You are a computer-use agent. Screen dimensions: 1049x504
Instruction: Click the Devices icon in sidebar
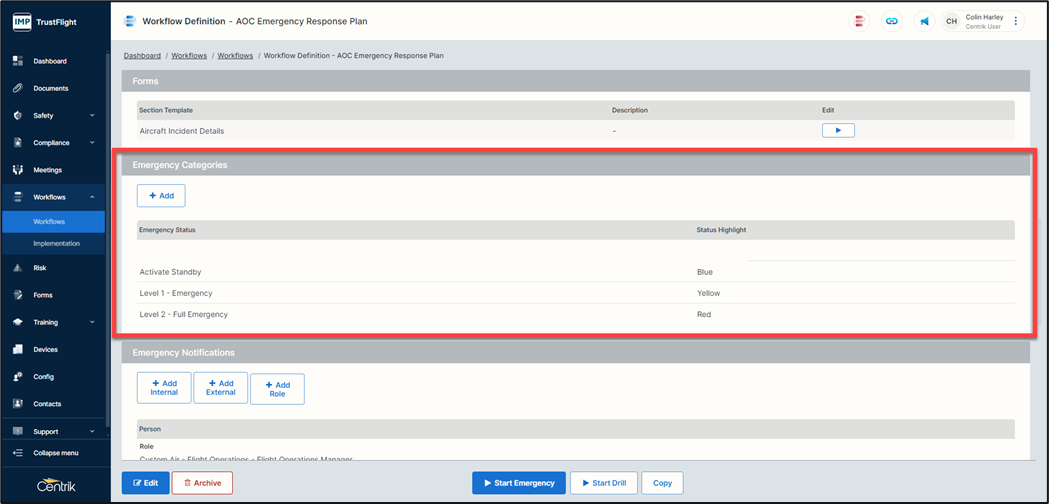[x=17, y=350]
